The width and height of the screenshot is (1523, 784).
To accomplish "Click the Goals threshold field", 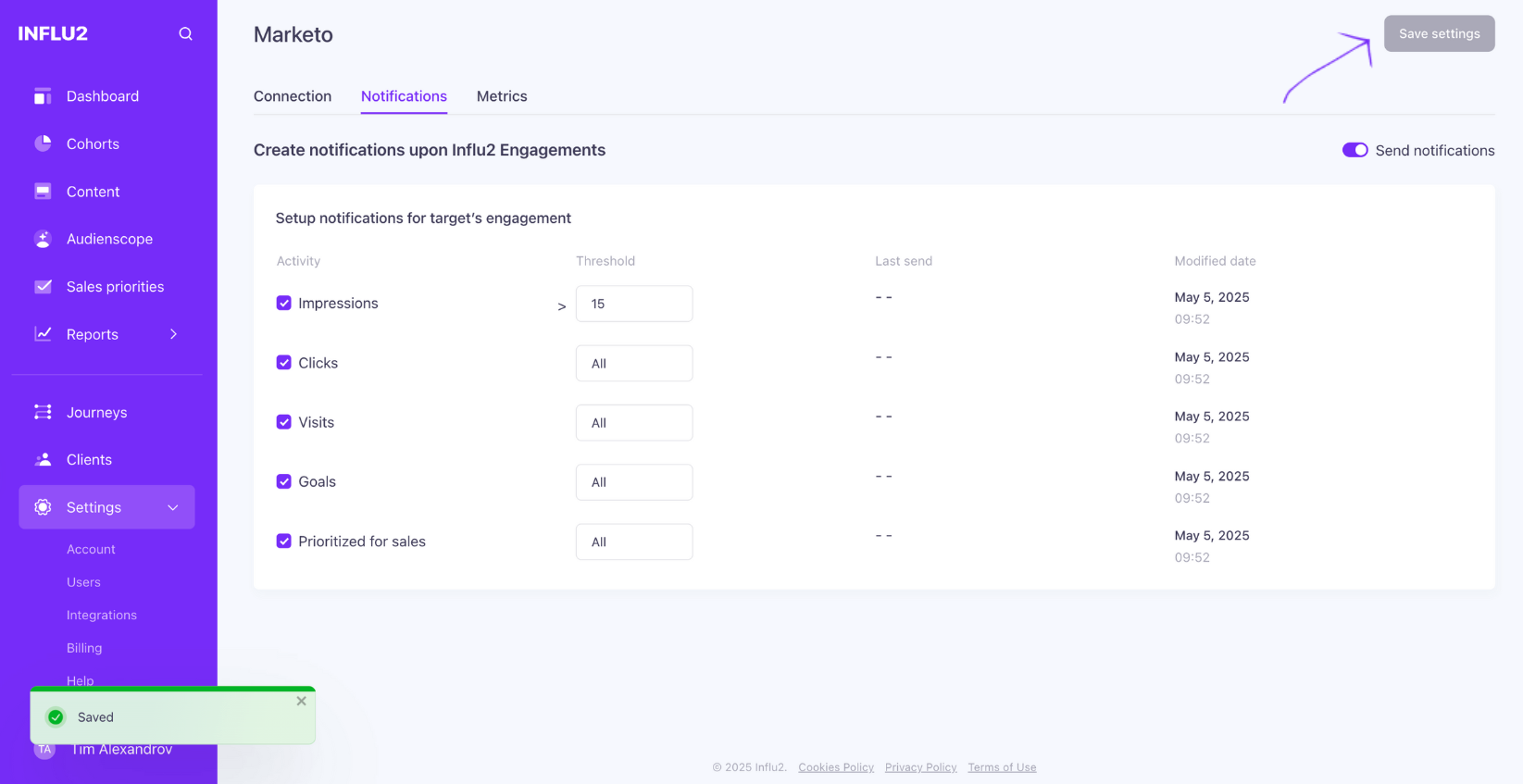I will [x=634, y=482].
